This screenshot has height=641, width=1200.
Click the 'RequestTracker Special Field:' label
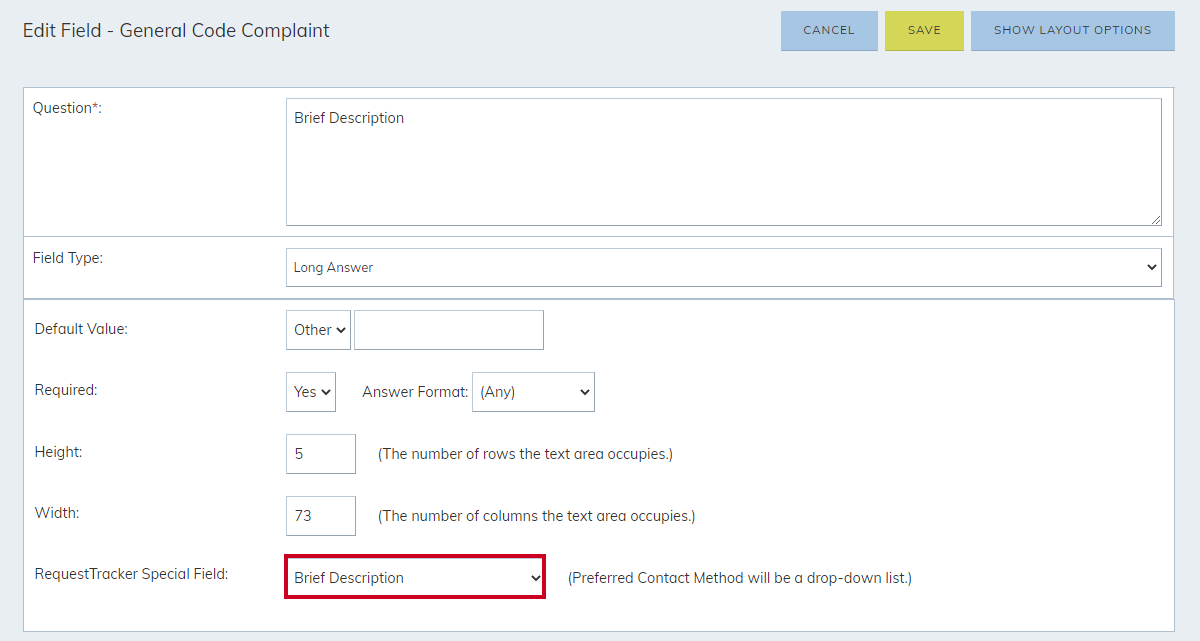tap(132, 574)
